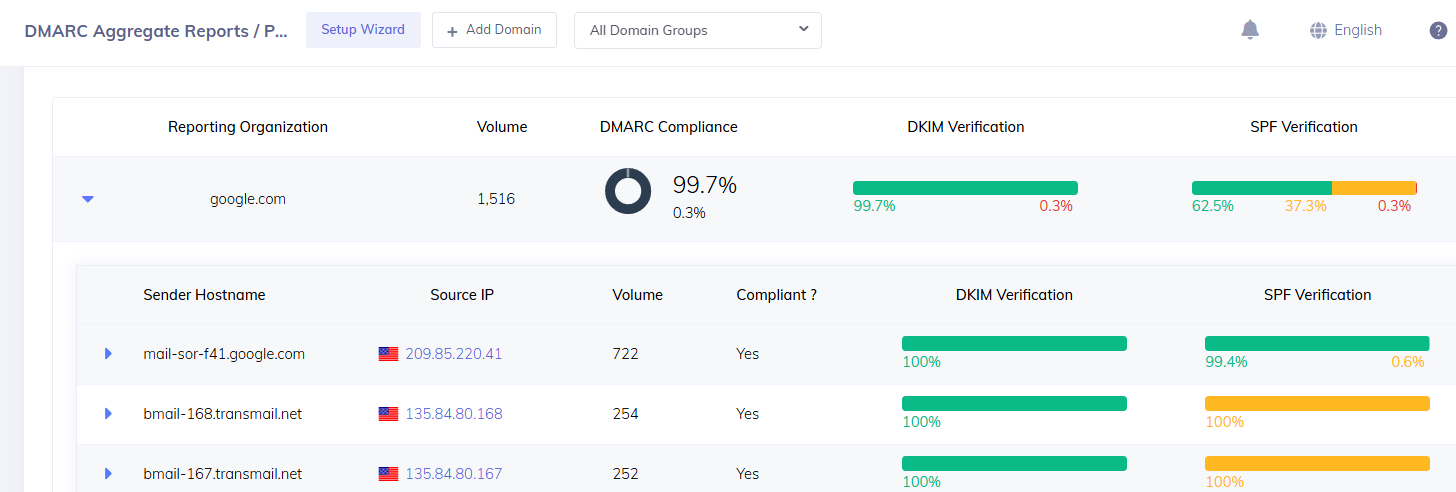
Task: Click google.com SPF Verification progress bar
Action: click(x=1304, y=188)
